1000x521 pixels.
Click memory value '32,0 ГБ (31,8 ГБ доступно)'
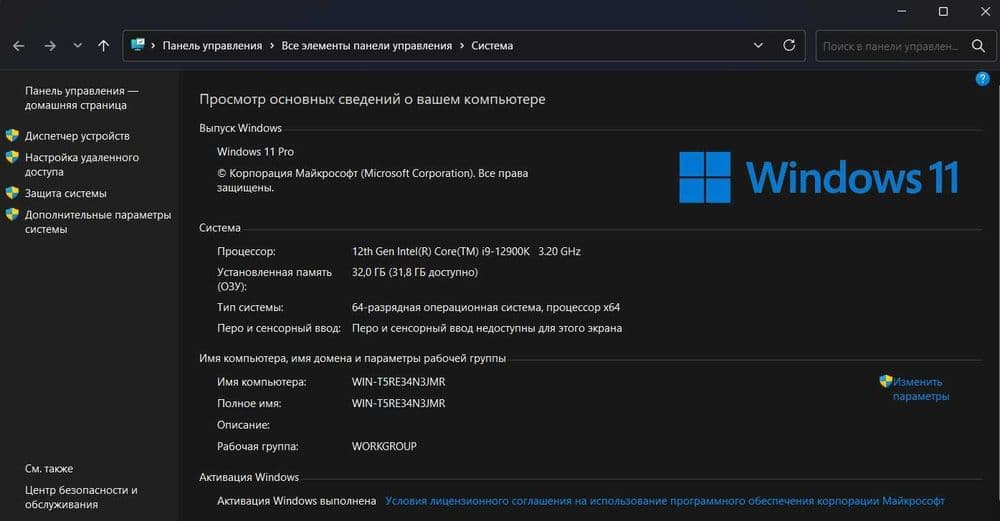pyautogui.click(x=415, y=272)
